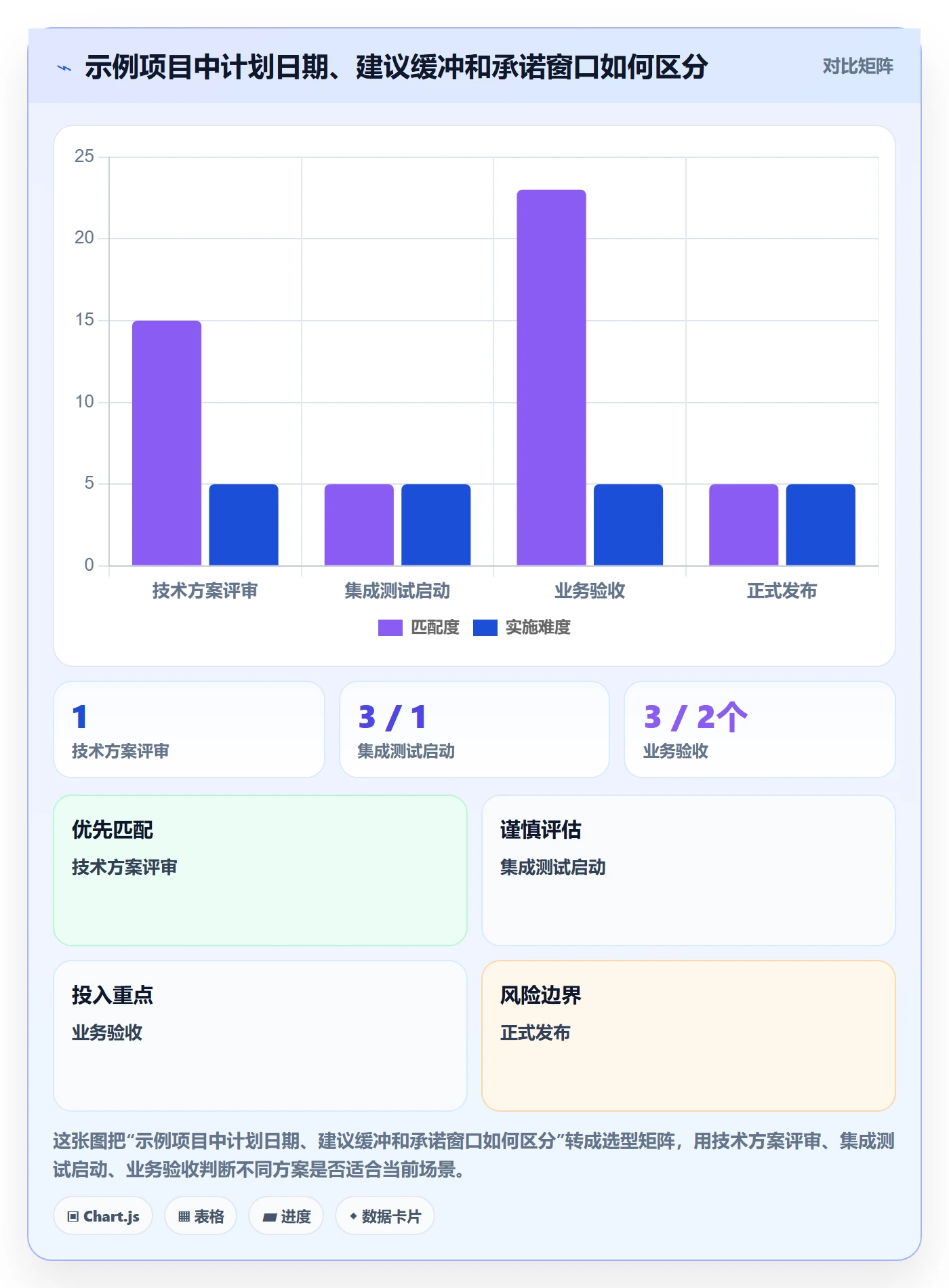Viewport: 949px width, 1288px height.
Task: Open the stat card showing 3 / 1
Action: (474, 729)
